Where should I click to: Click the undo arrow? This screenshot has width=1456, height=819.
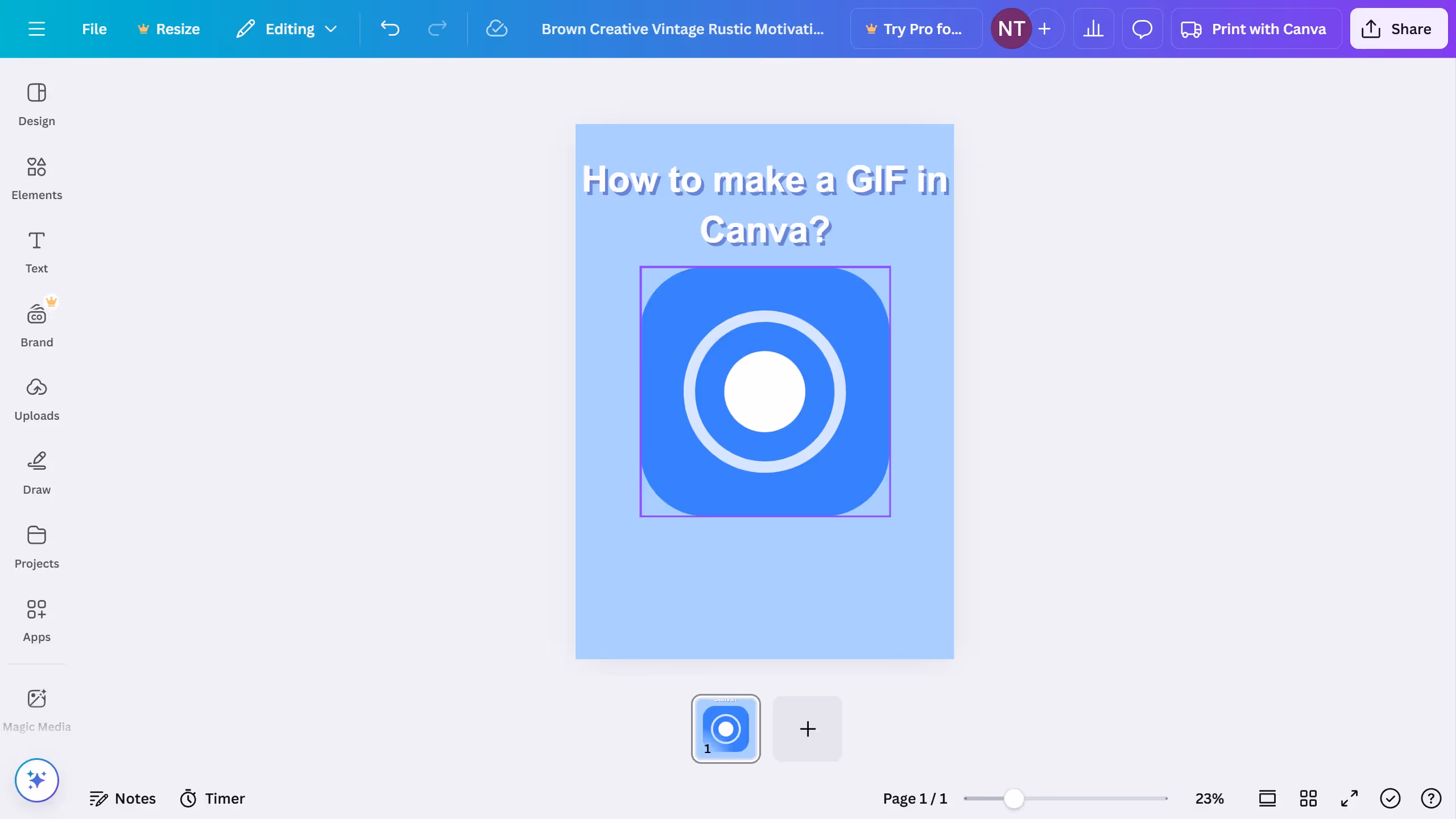click(x=390, y=28)
